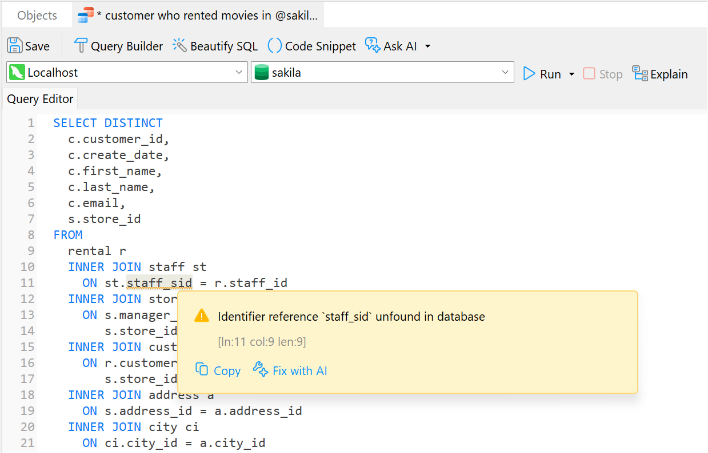Click INNER JOIN staff st line
The width and height of the screenshot is (708, 453).
point(137,267)
